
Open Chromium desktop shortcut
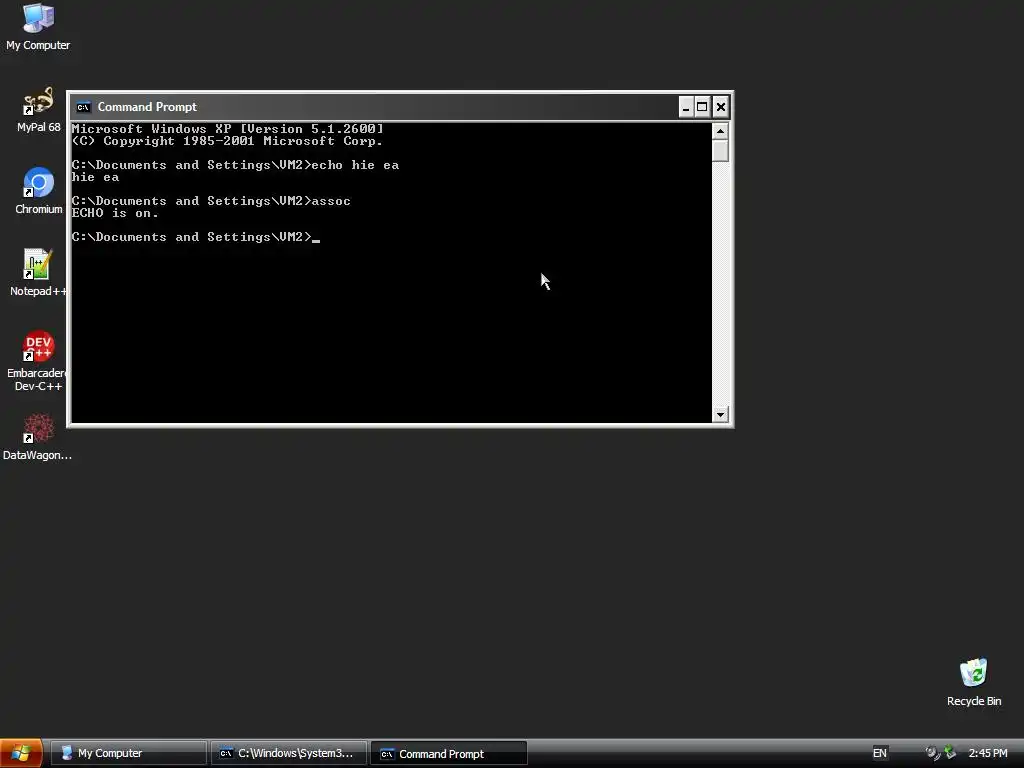tap(39, 191)
